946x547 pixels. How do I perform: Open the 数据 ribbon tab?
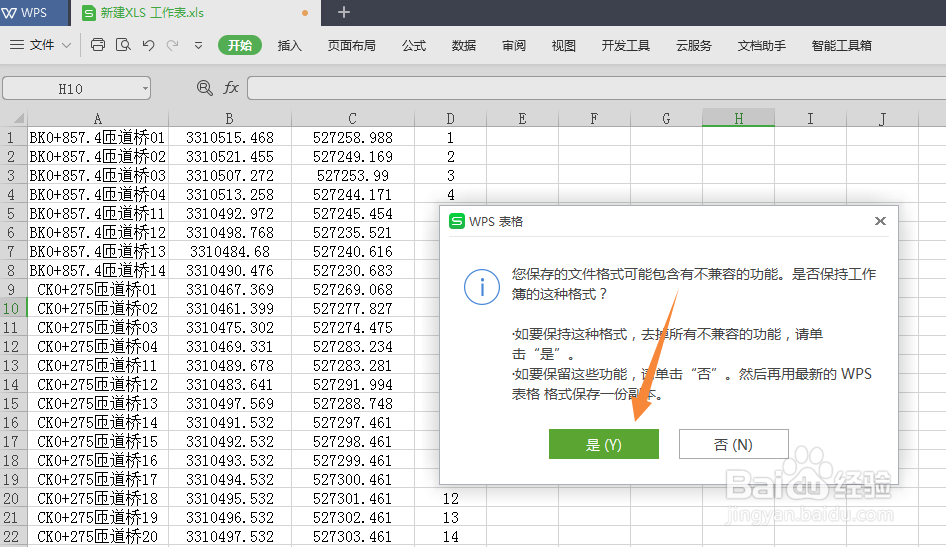(464, 46)
